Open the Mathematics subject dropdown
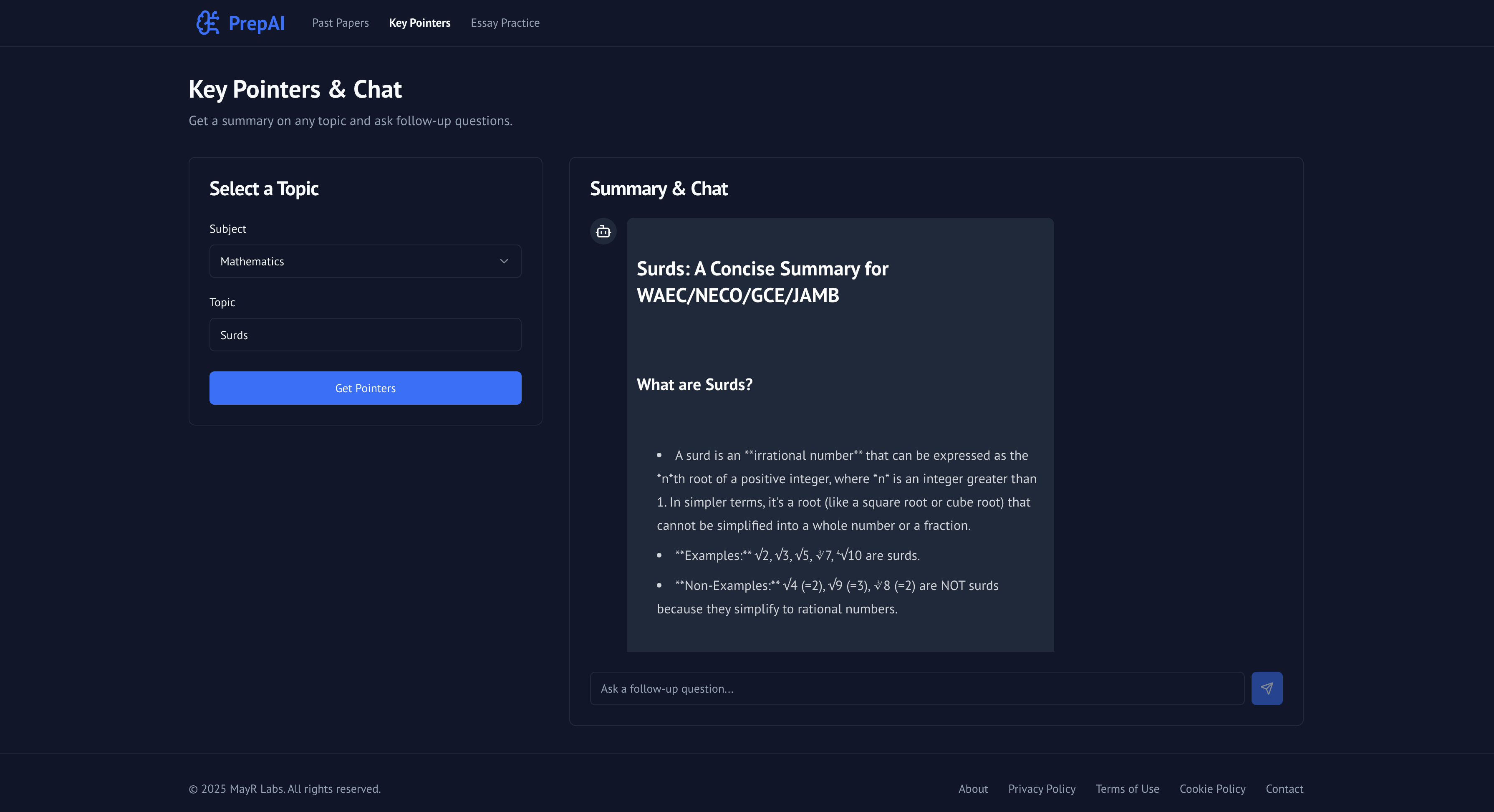This screenshot has width=1494, height=812. click(365, 261)
